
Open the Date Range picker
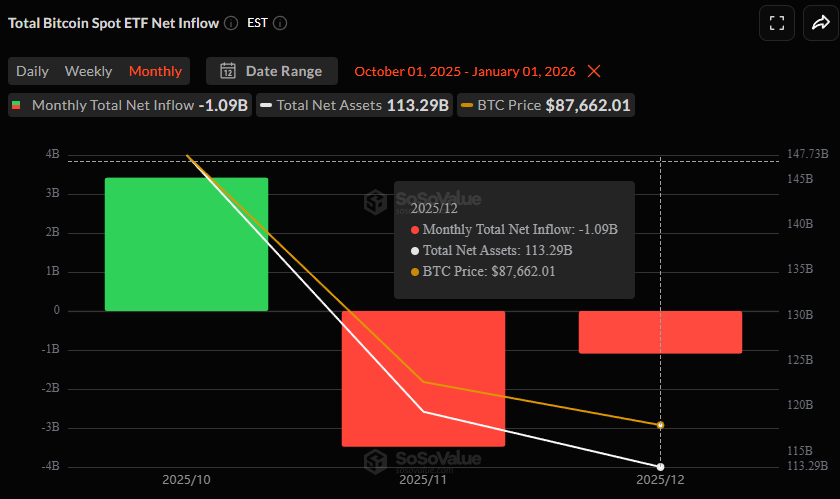272,71
